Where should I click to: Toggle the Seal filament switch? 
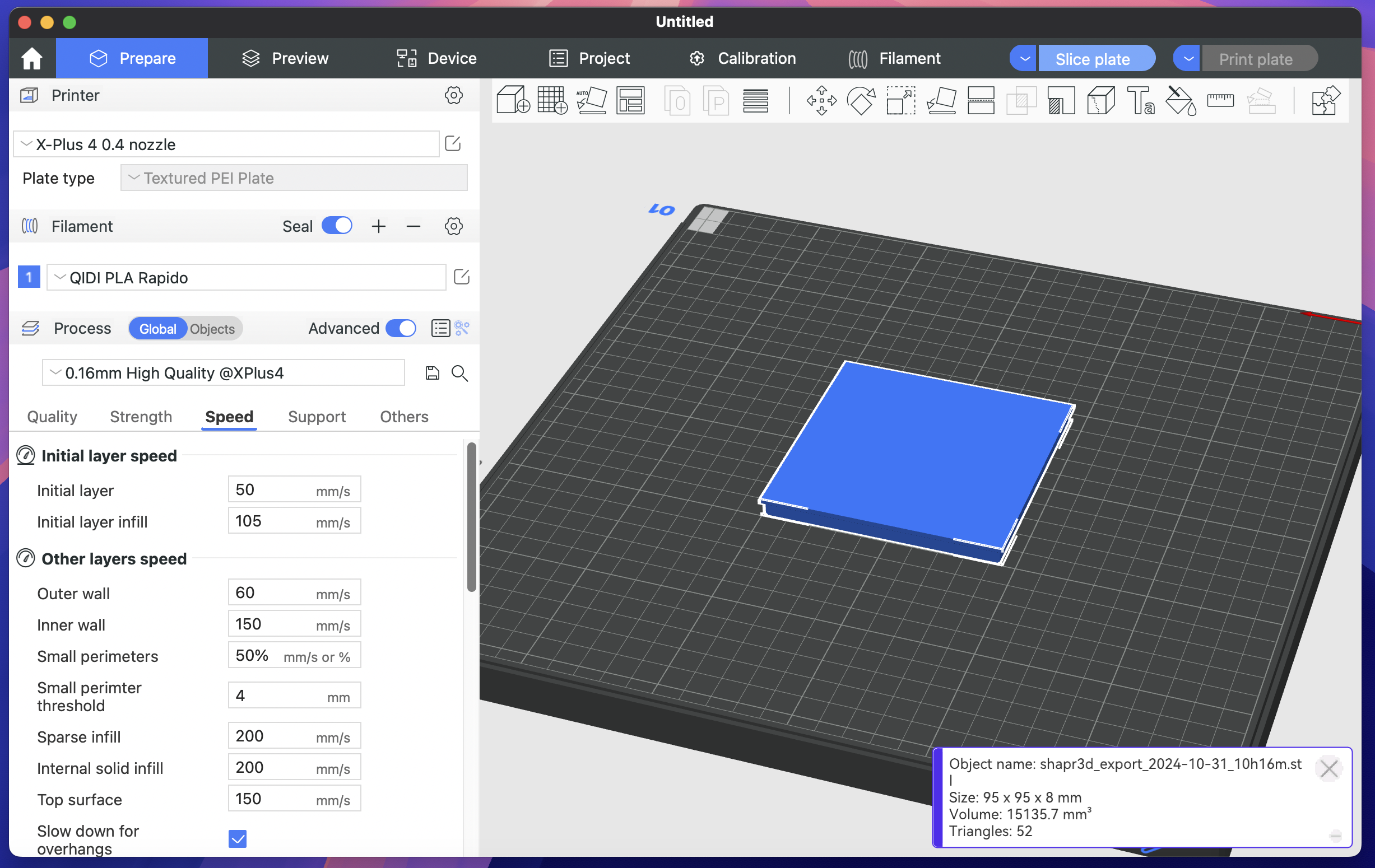(337, 226)
